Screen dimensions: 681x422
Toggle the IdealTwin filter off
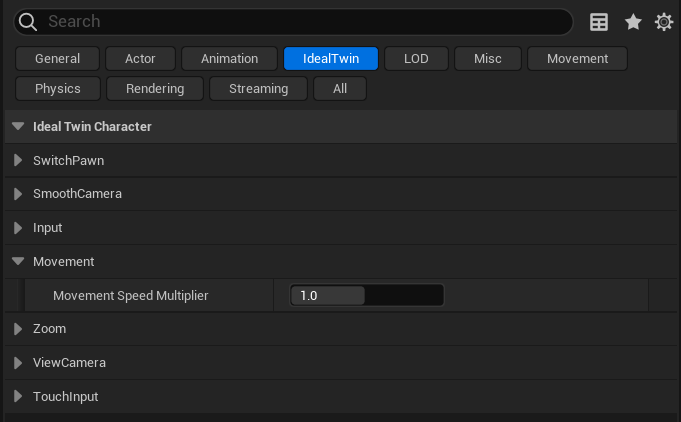[330, 59]
